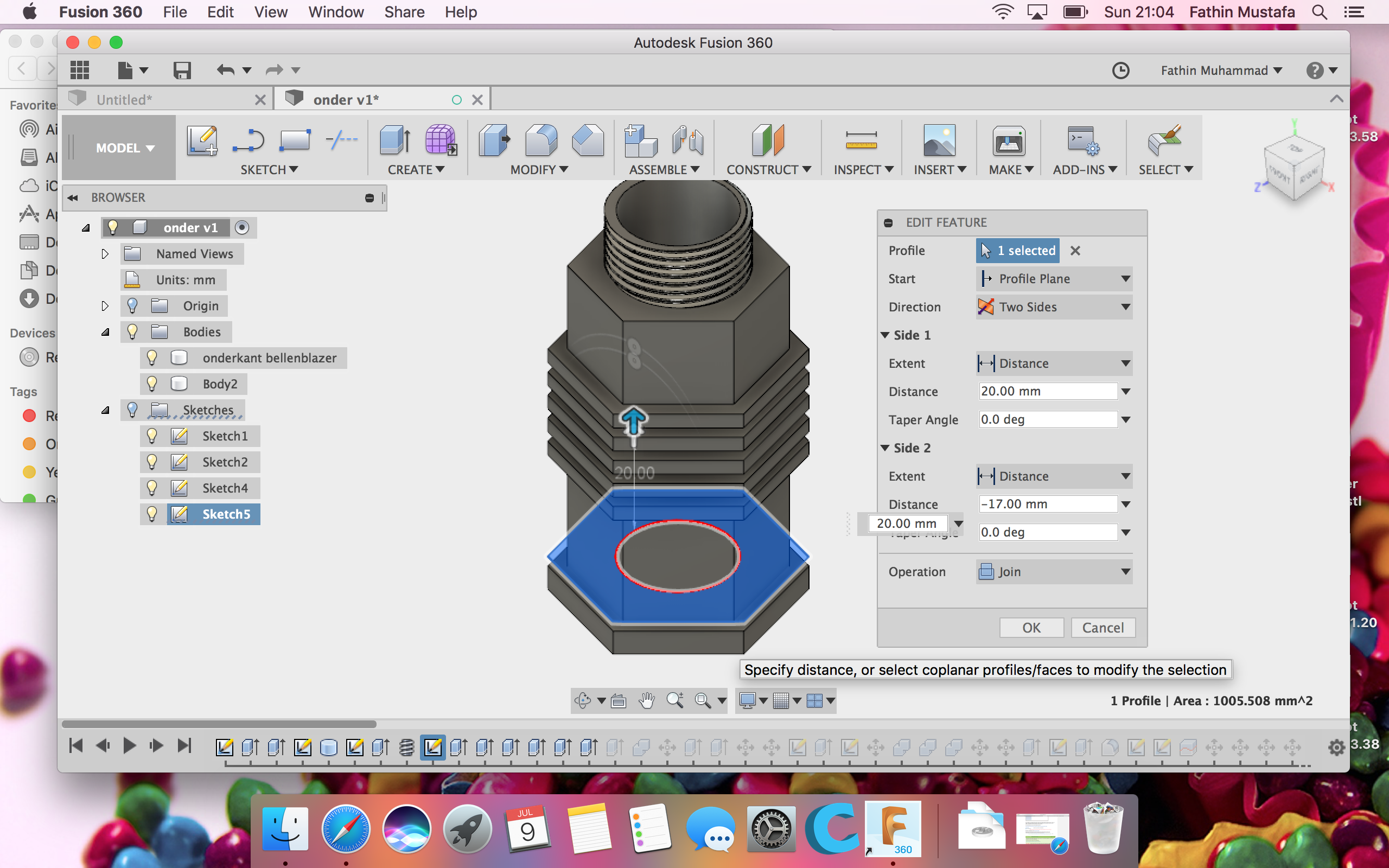Expand the Named Views tree node
This screenshot has width=1389, height=868.
click(105, 254)
